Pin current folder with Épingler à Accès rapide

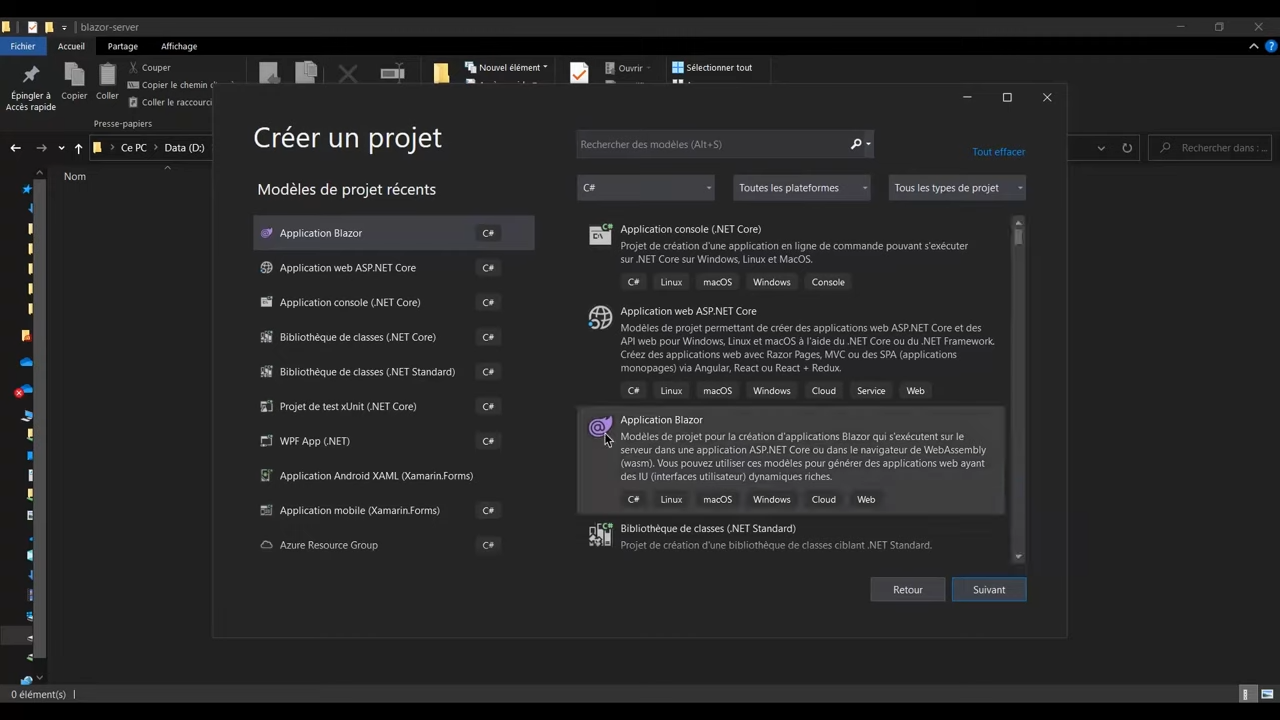(x=30, y=85)
